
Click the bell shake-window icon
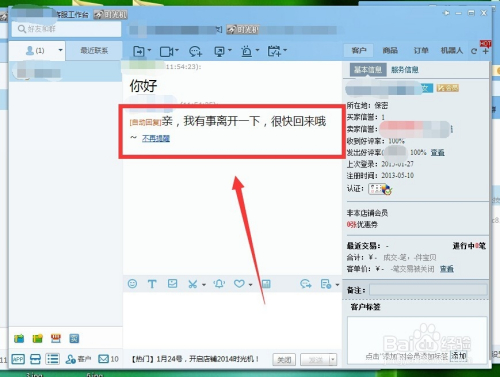click(219, 284)
